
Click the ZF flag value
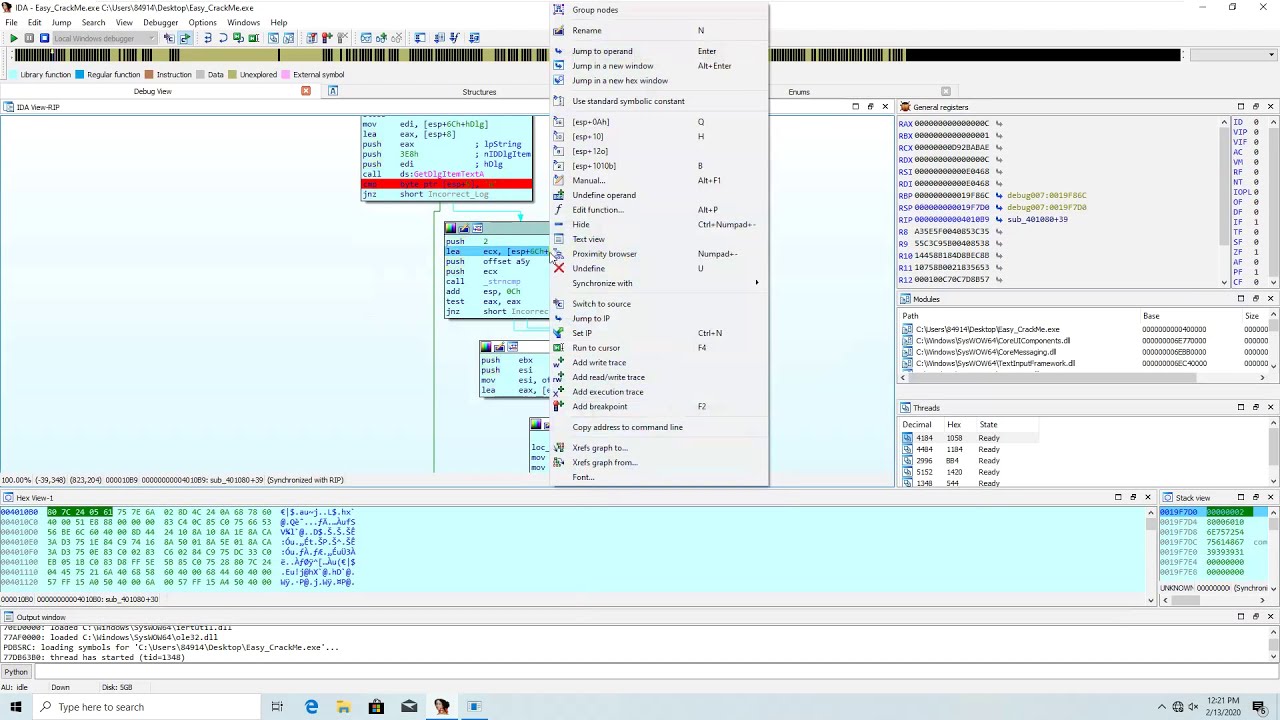coord(1257,251)
